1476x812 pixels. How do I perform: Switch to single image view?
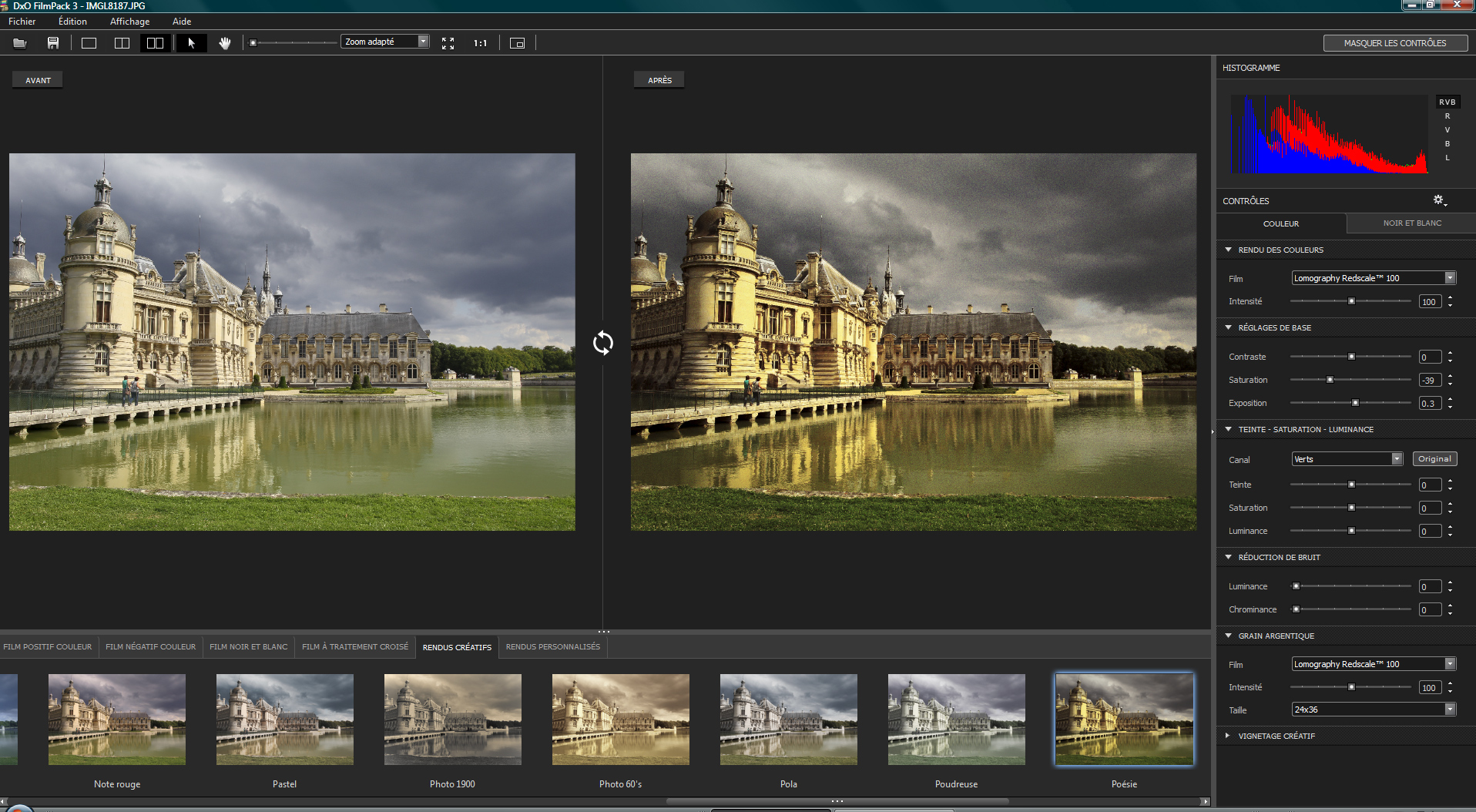89,43
